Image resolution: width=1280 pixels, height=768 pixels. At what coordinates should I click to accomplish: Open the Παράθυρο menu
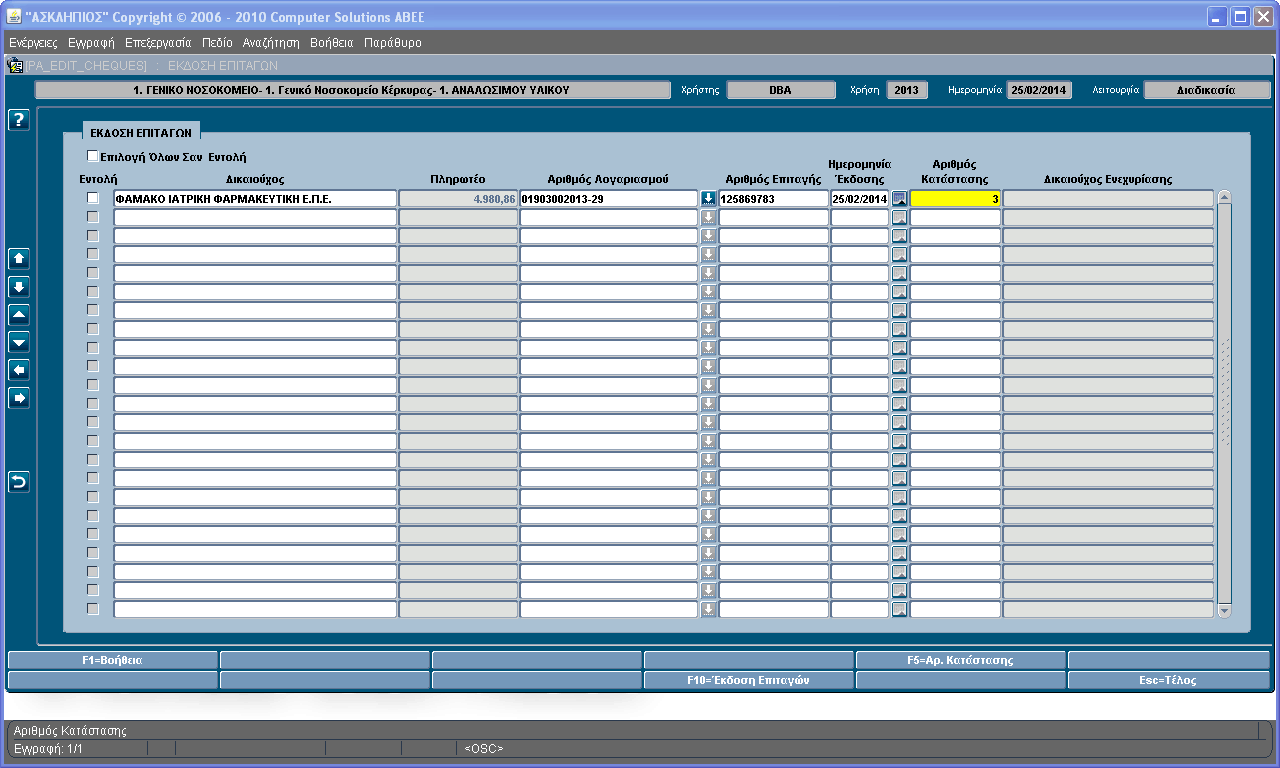(393, 43)
